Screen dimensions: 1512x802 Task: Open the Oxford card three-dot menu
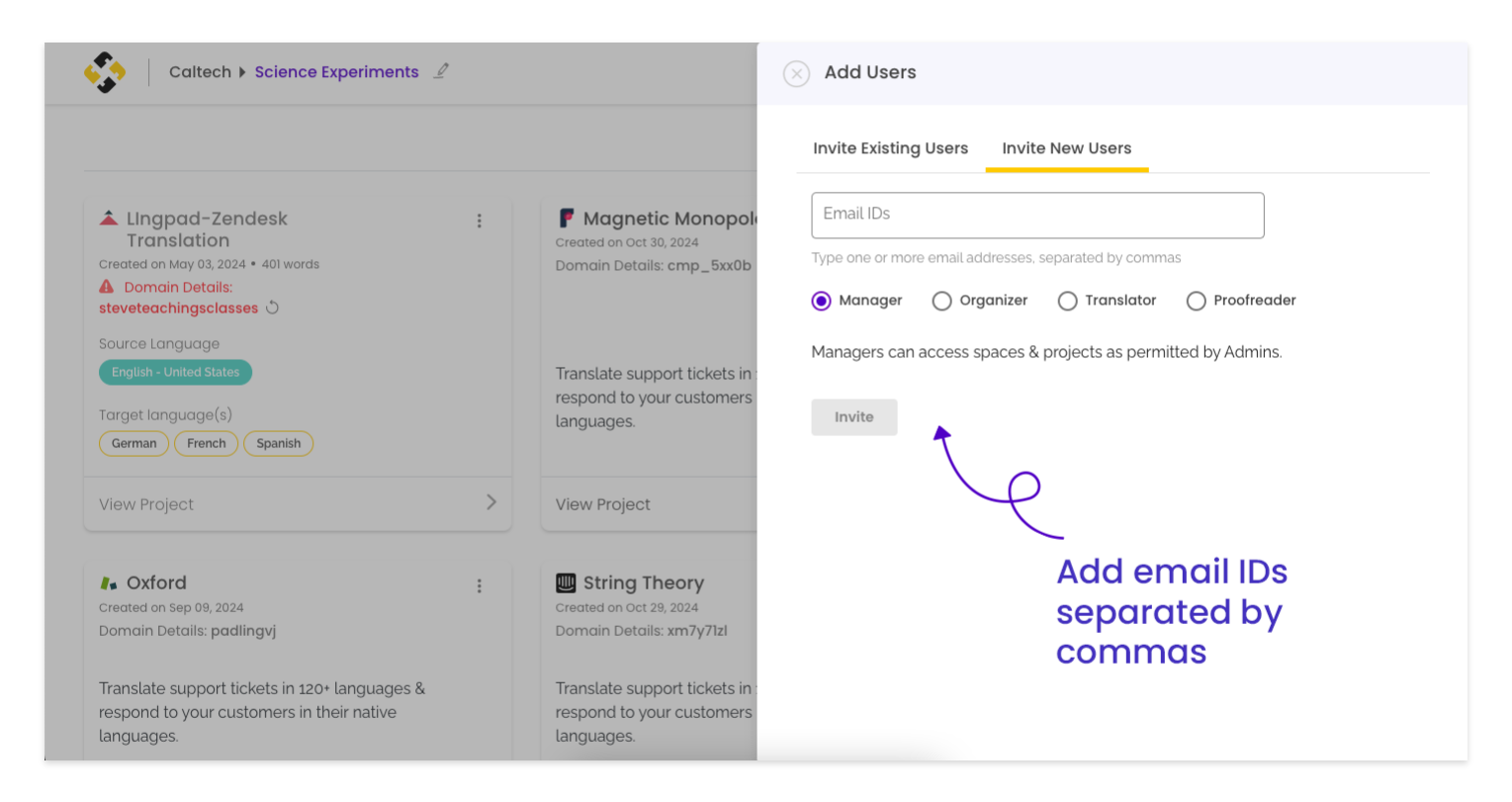(480, 585)
